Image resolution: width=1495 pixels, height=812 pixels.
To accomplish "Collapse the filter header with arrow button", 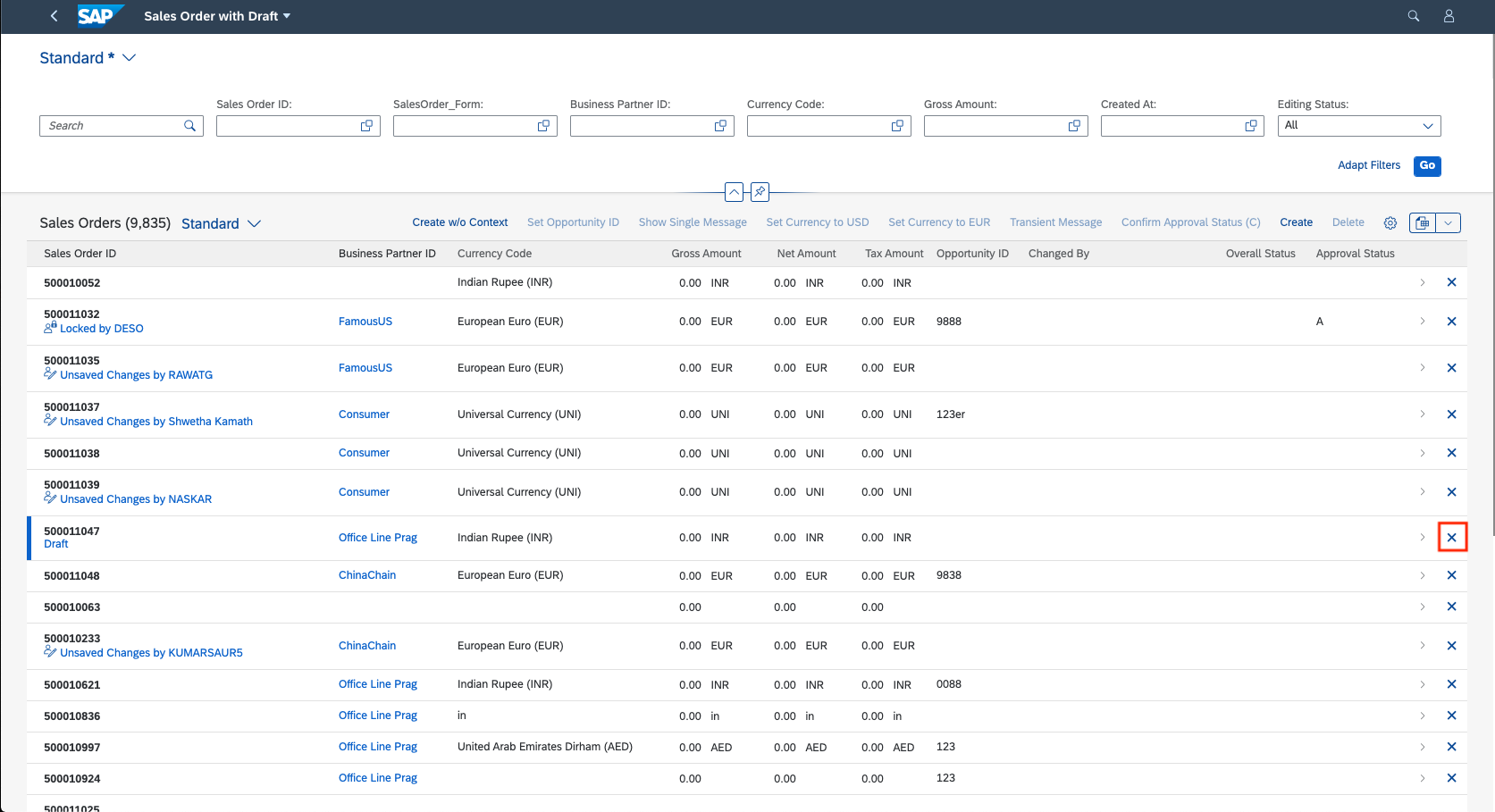I will 734,192.
